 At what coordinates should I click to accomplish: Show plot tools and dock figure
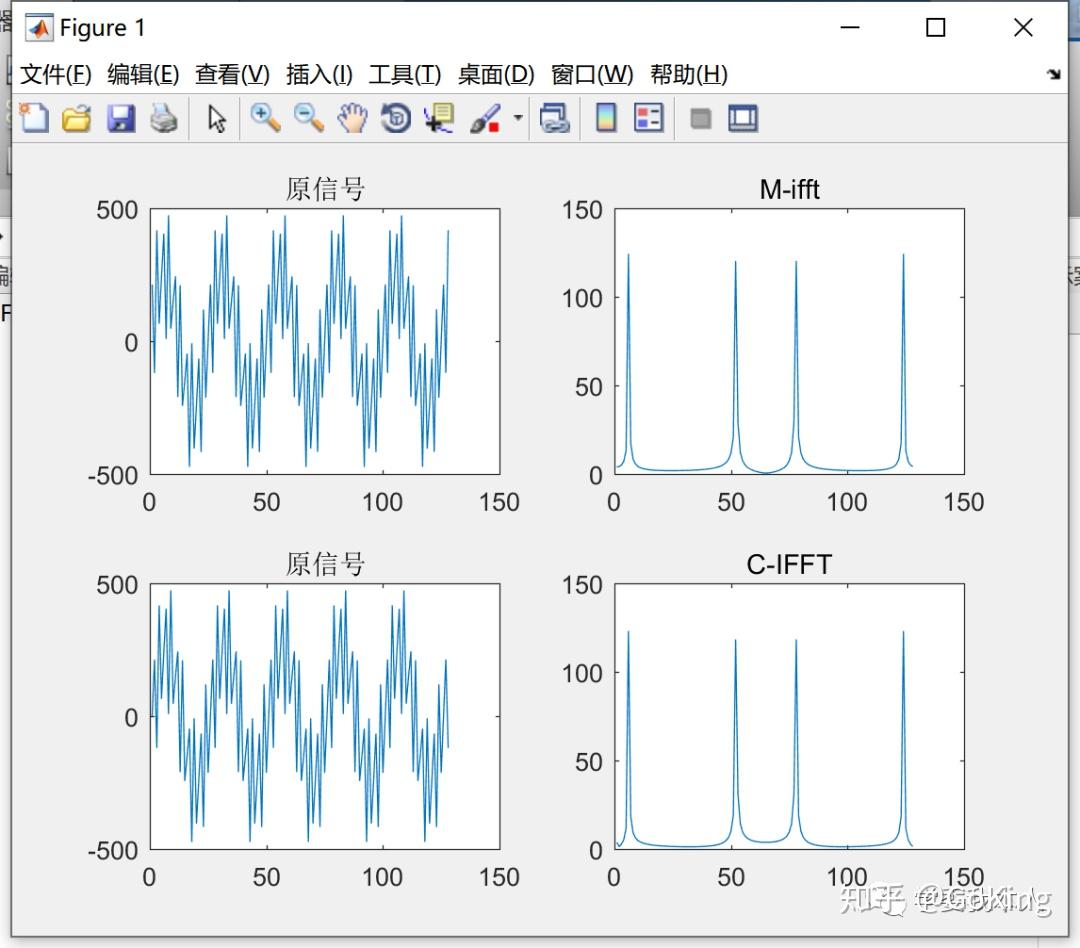(743, 118)
